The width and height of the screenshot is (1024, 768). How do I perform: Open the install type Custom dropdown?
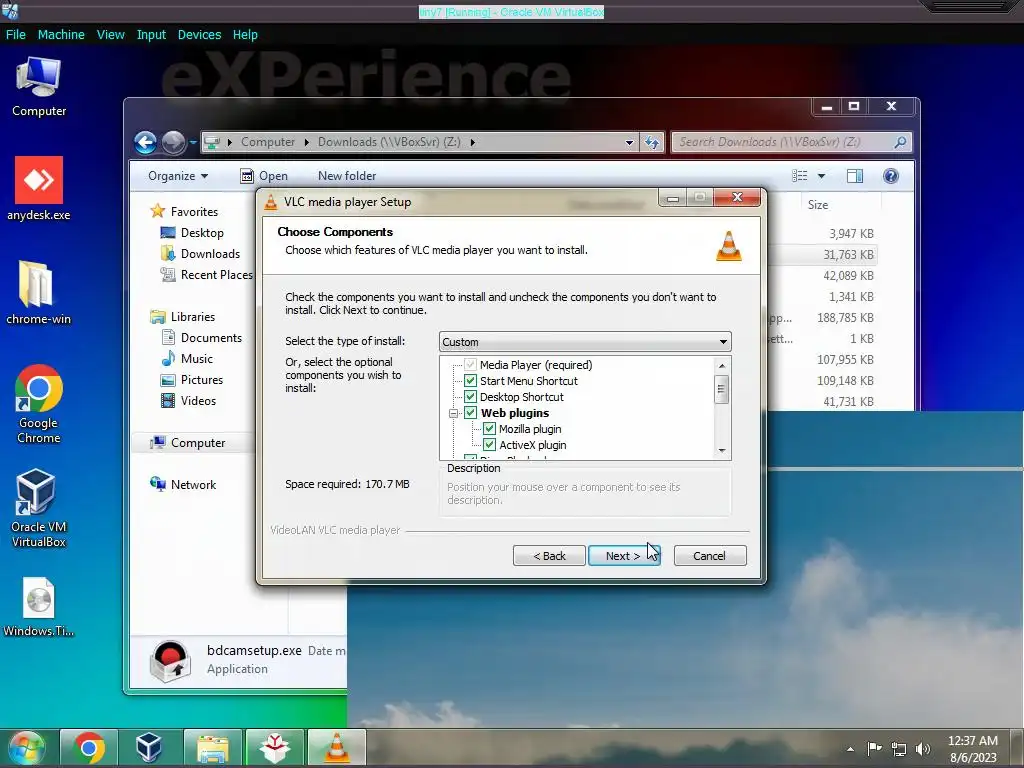point(585,342)
